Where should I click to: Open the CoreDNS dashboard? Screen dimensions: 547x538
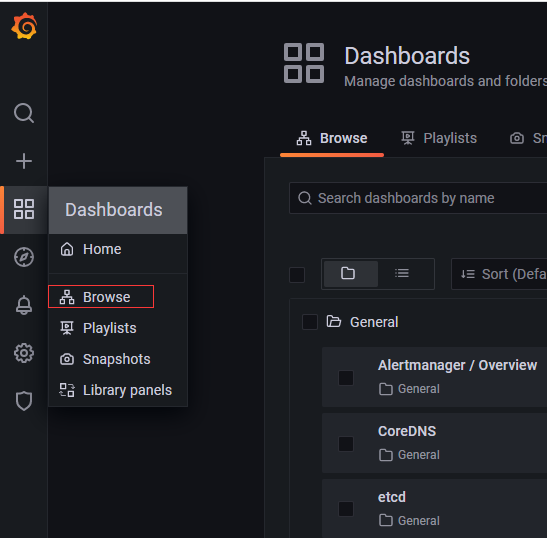(x=407, y=431)
